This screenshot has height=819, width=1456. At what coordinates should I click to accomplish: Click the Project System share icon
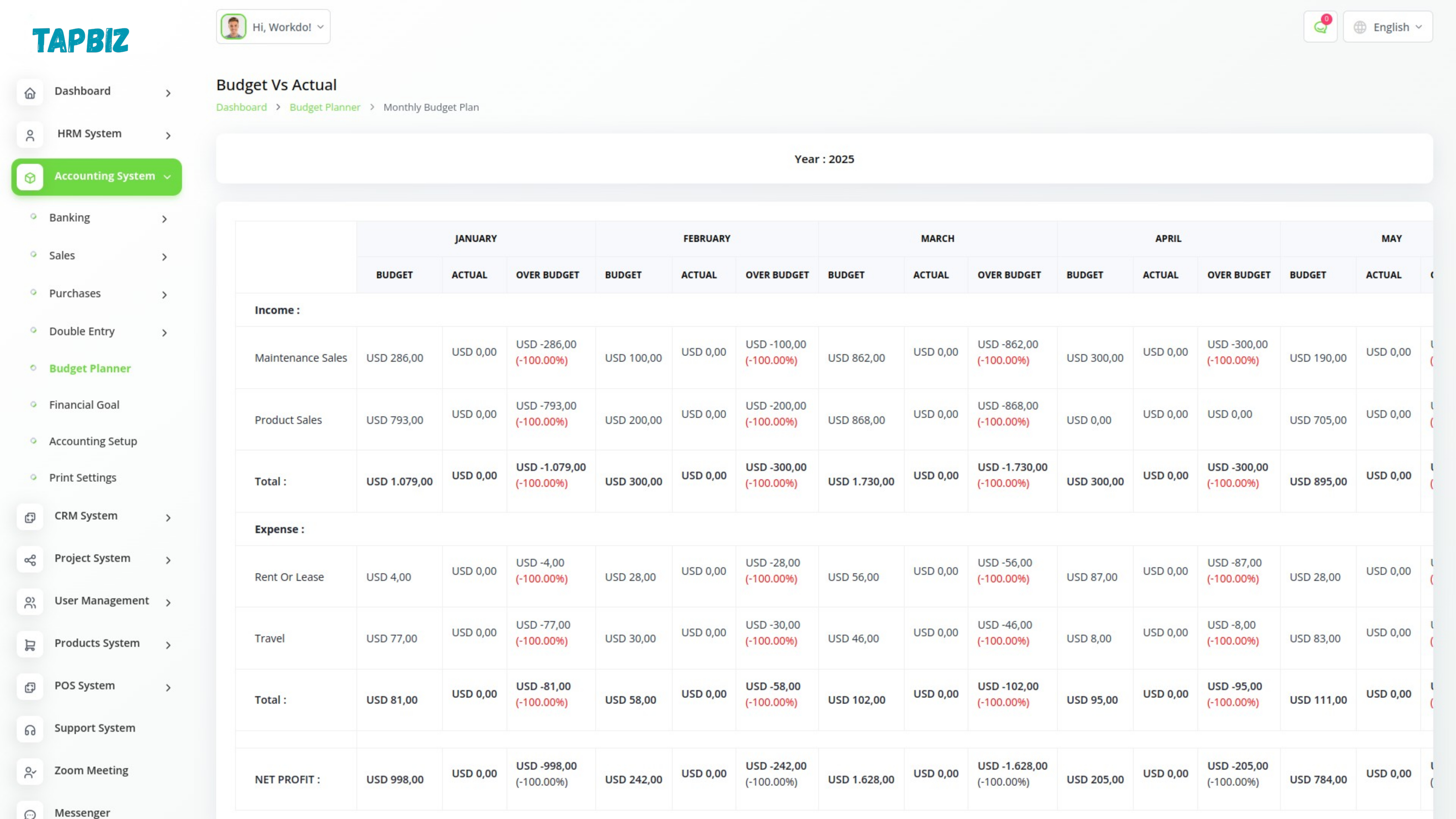point(30,560)
